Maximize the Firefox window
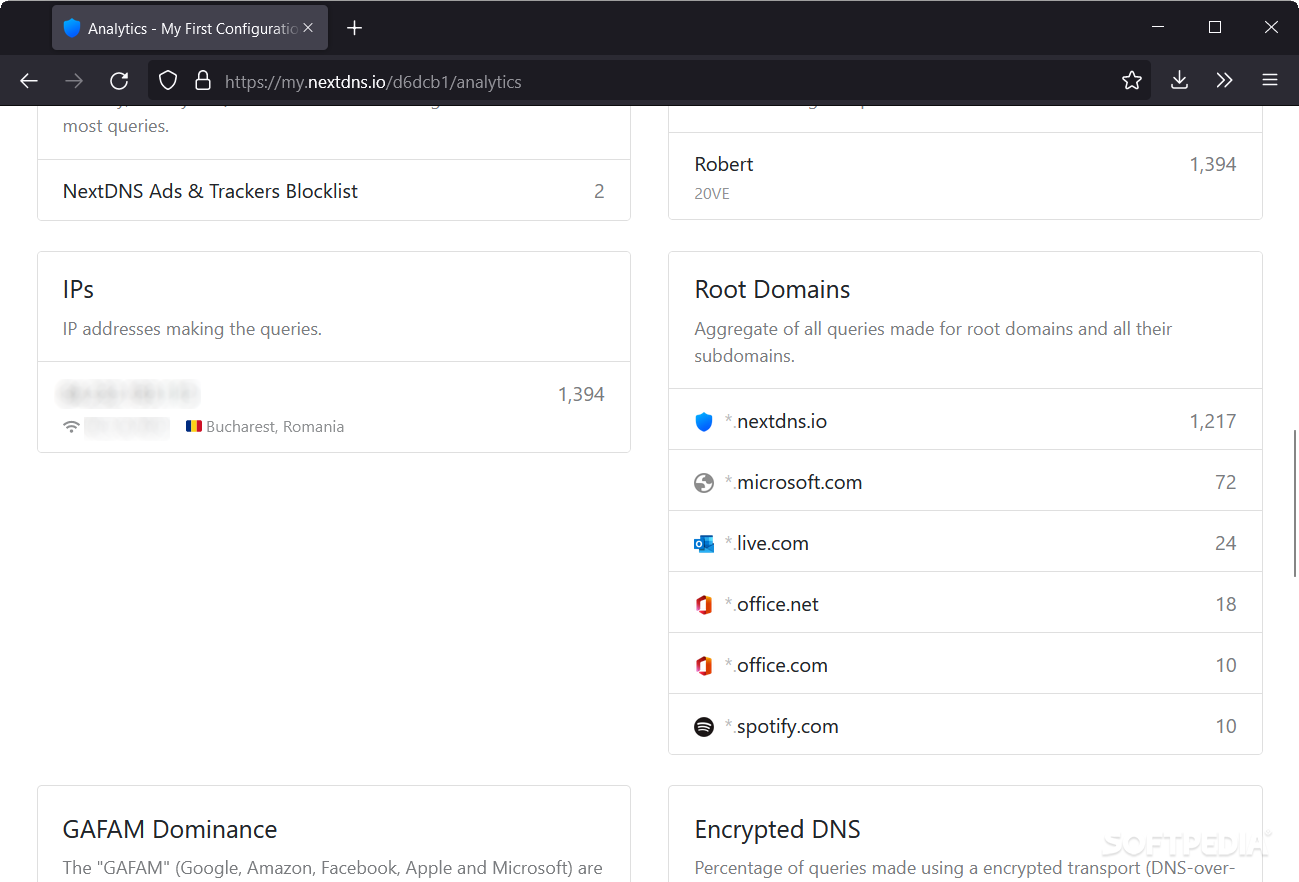This screenshot has width=1299, height=882. click(x=1215, y=27)
